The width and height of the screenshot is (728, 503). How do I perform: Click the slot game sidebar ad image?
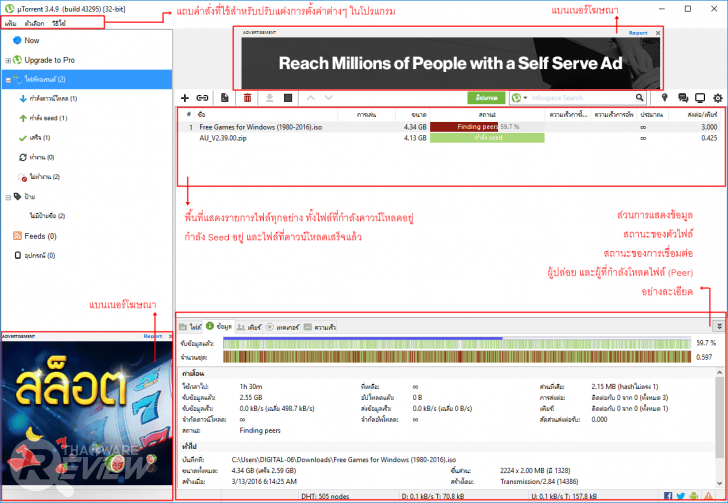coord(86,413)
